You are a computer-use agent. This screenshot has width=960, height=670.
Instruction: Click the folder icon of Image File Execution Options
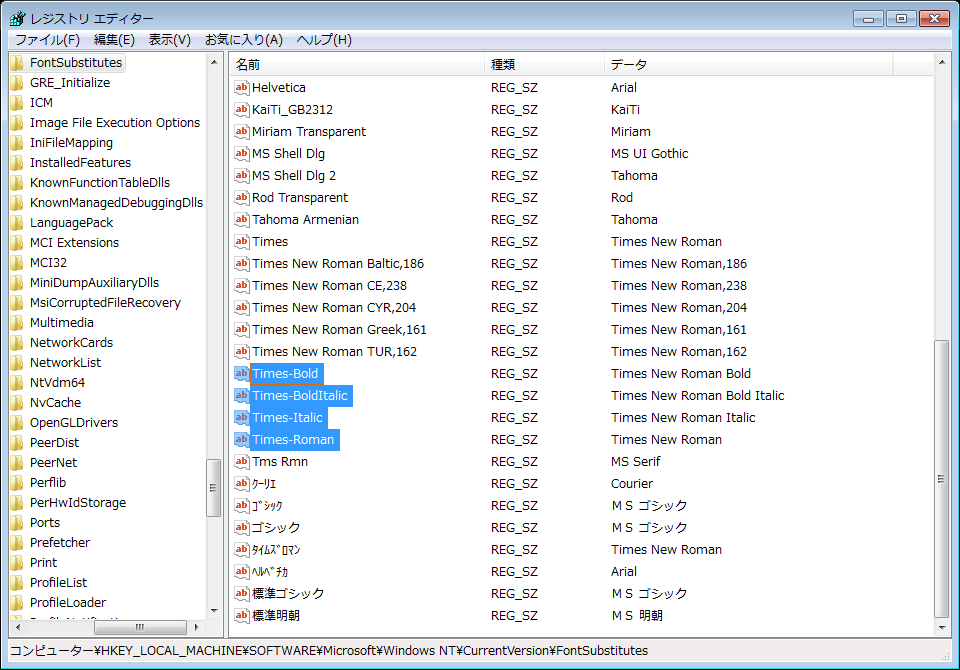pyautogui.click(x=17, y=122)
